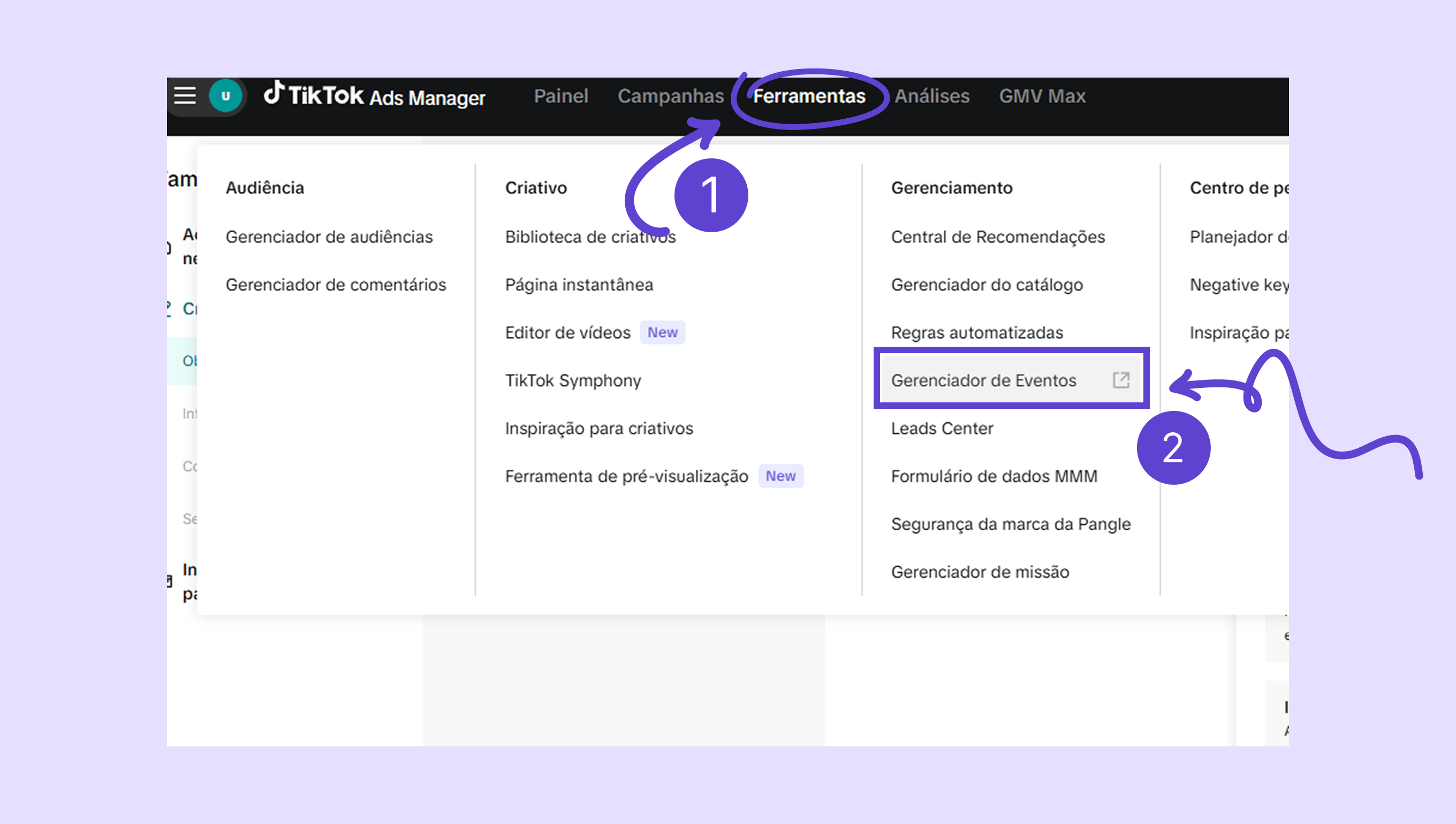The width and height of the screenshot is (1456, 824).
Task: Open the Ferramentas menu tab
Action: [x=808, y=96]
